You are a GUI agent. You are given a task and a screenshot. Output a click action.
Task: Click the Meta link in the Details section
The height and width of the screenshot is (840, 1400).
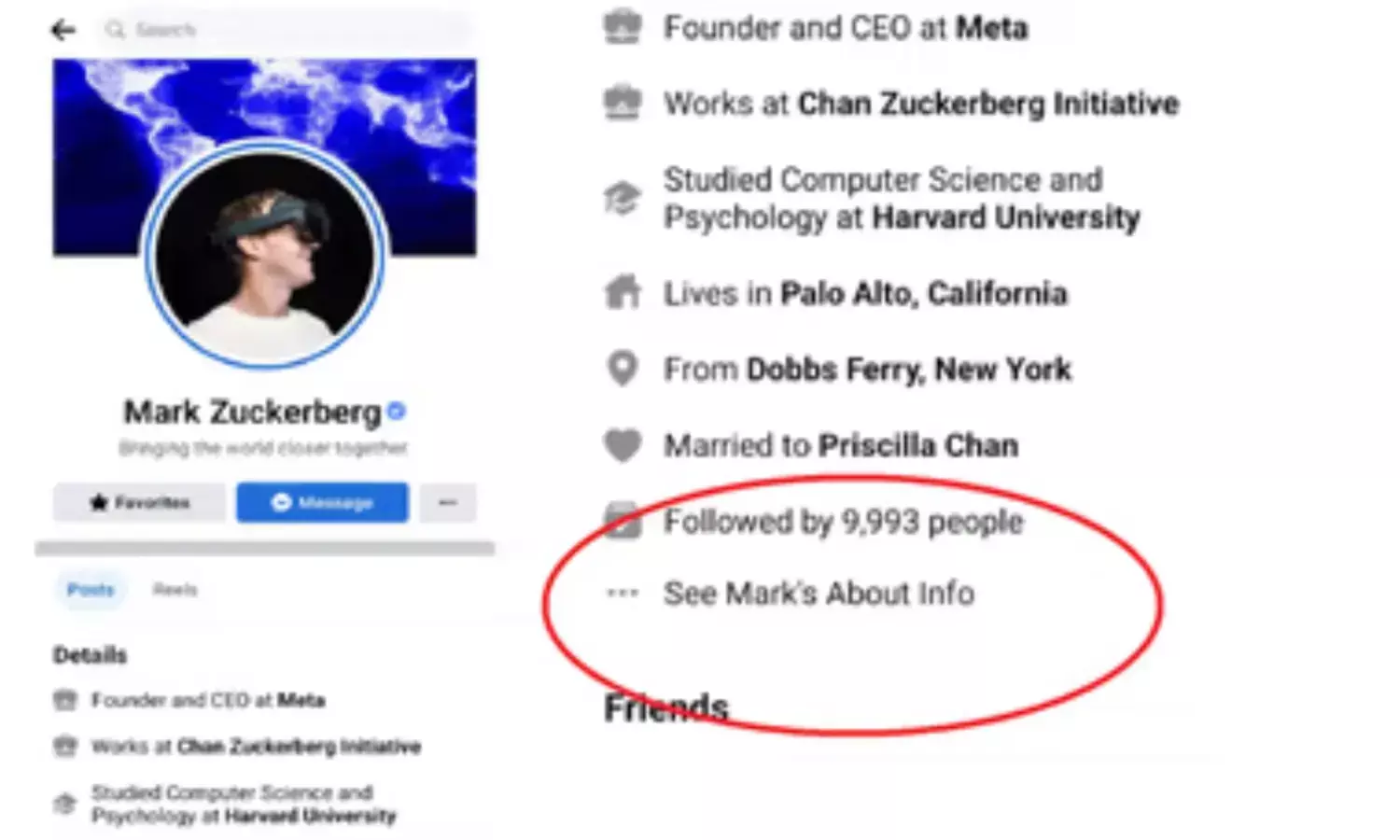(x=301, y=700)
